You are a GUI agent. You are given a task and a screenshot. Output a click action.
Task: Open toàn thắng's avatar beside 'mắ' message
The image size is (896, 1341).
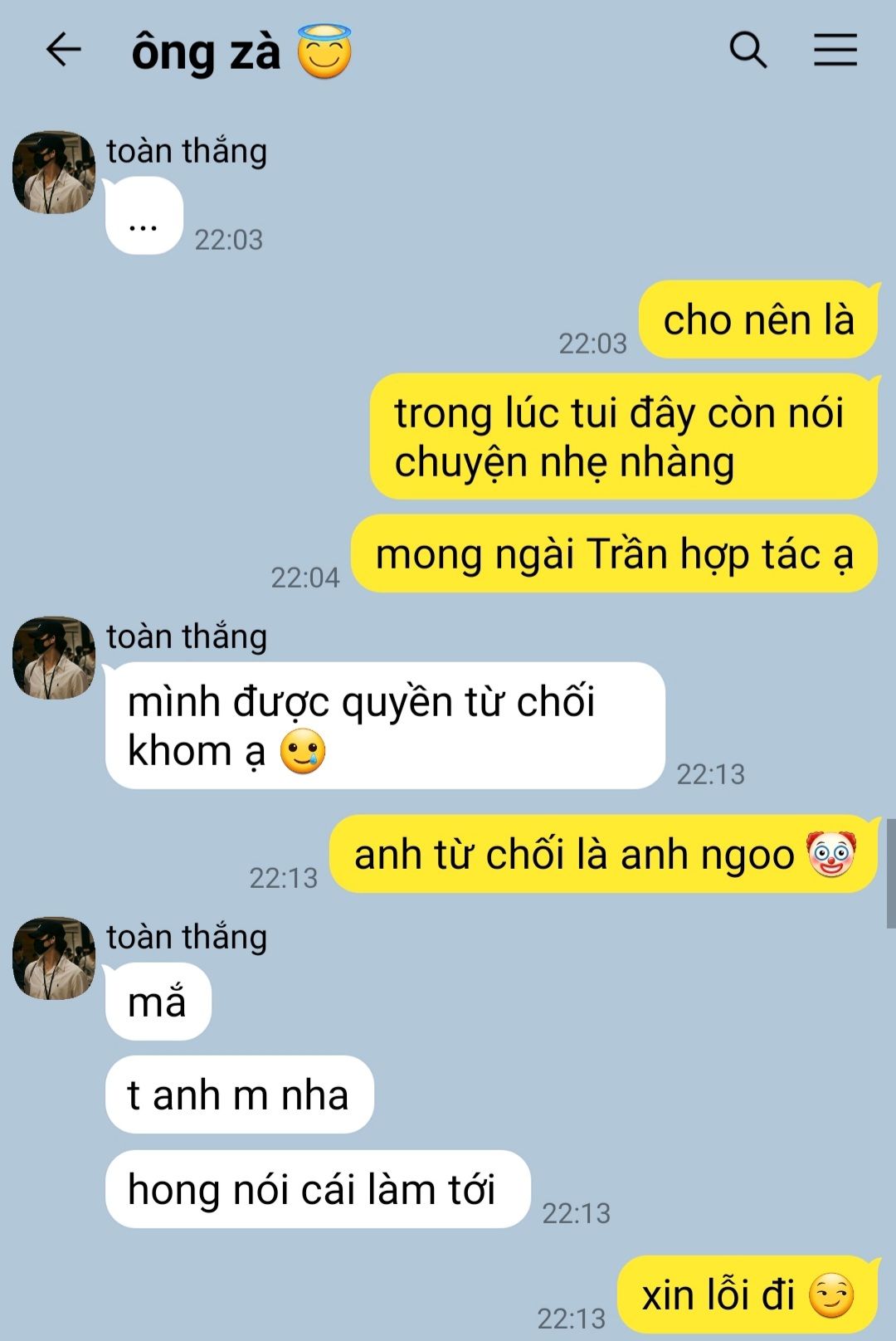[x=54, y=958]
